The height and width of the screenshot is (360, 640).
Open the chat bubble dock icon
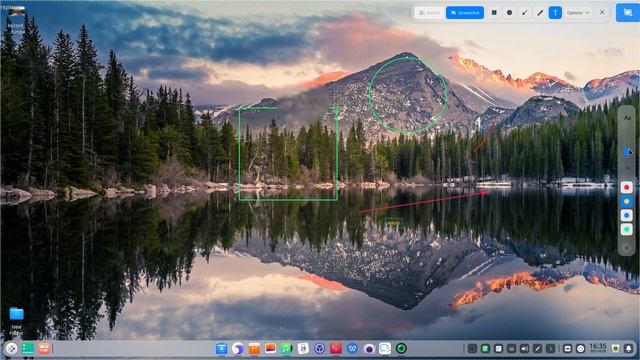click(x=385, y=349)
